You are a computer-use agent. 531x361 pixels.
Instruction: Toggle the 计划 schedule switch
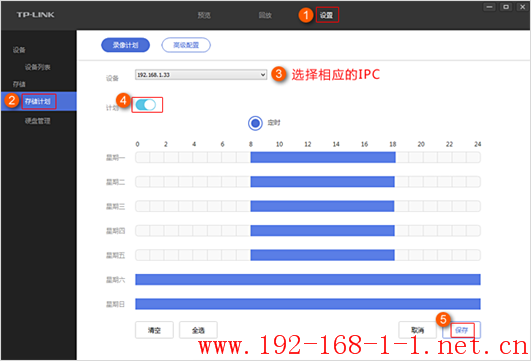[x=146, y=105]
